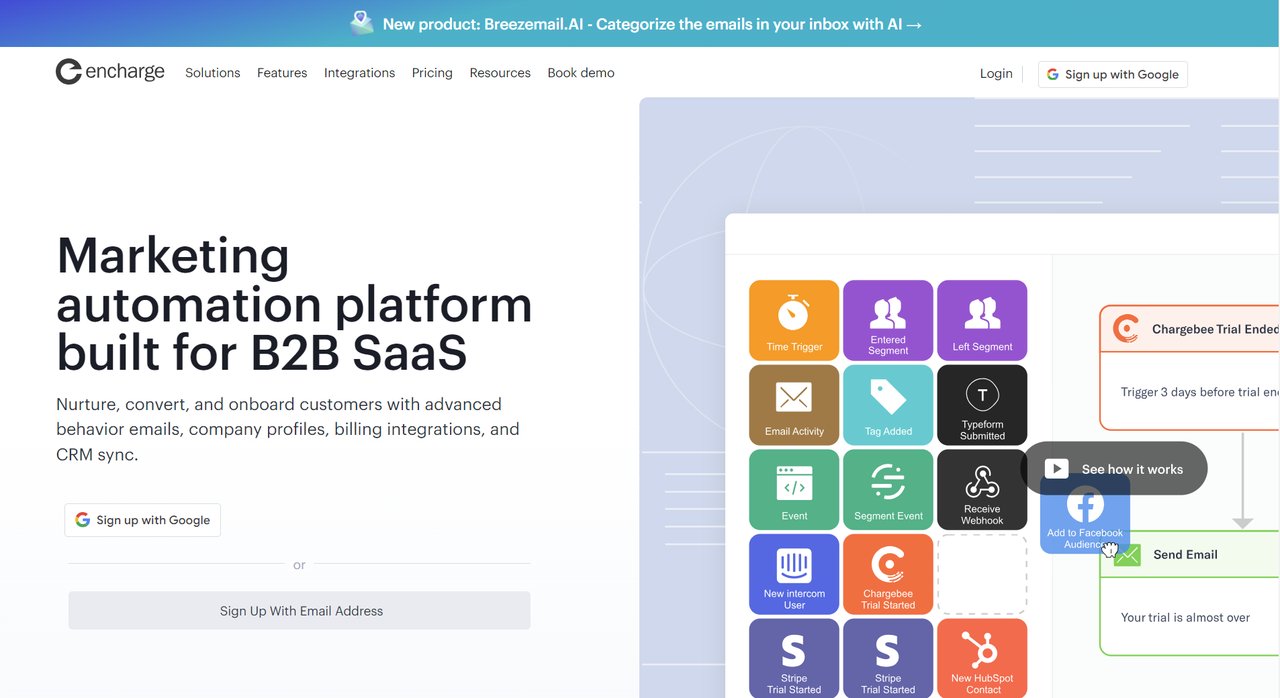Play the See how it works video

[x=1114, y=468]
